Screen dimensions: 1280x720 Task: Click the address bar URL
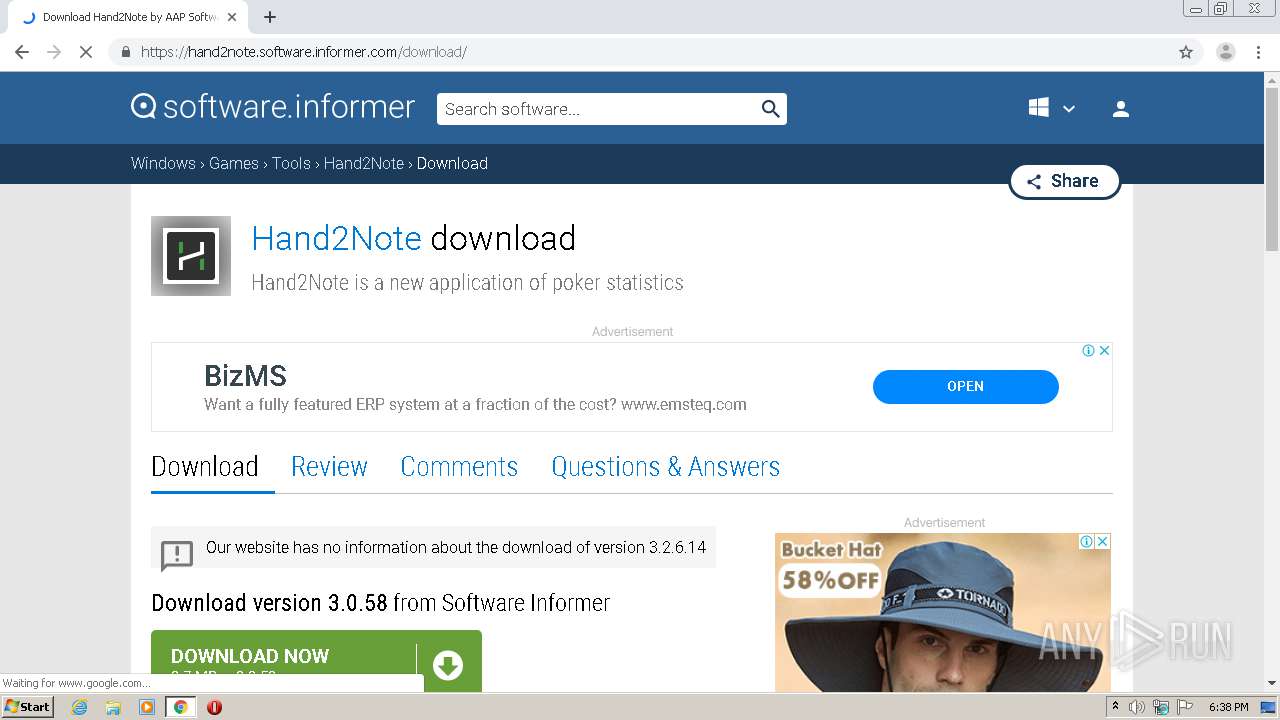coord(304,52)
